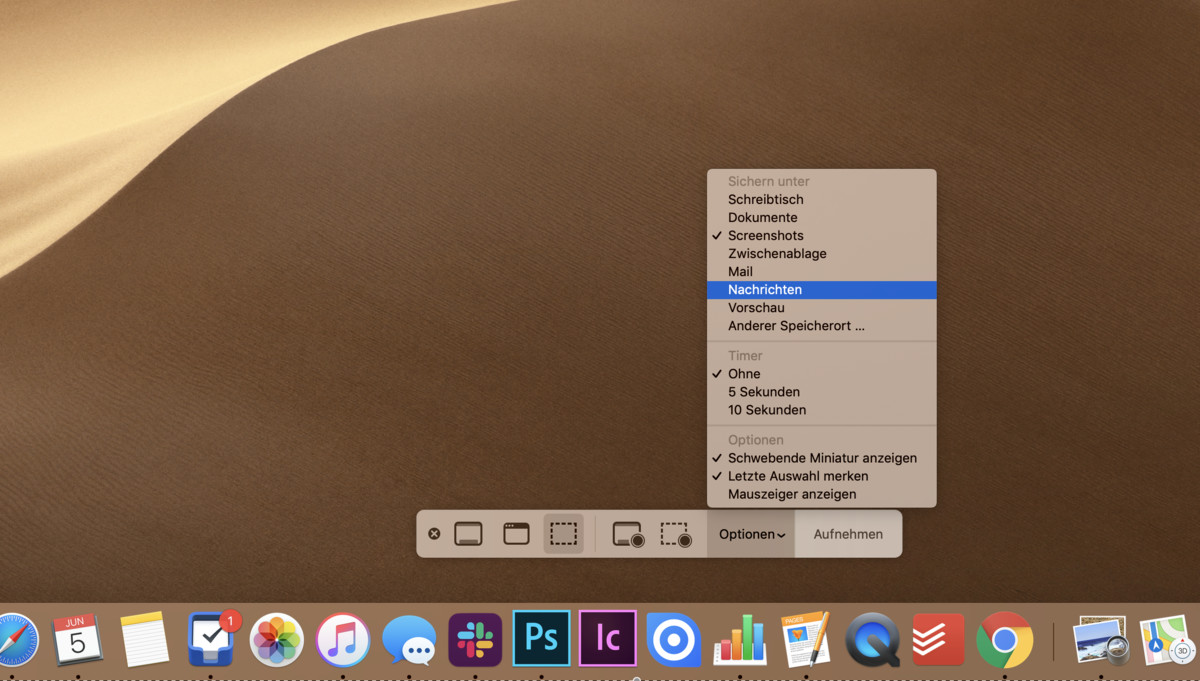Viewport: 1200px width, 681px height.
Task: Open Calendar showing JUN 5 in Dock
Action: 78,639
